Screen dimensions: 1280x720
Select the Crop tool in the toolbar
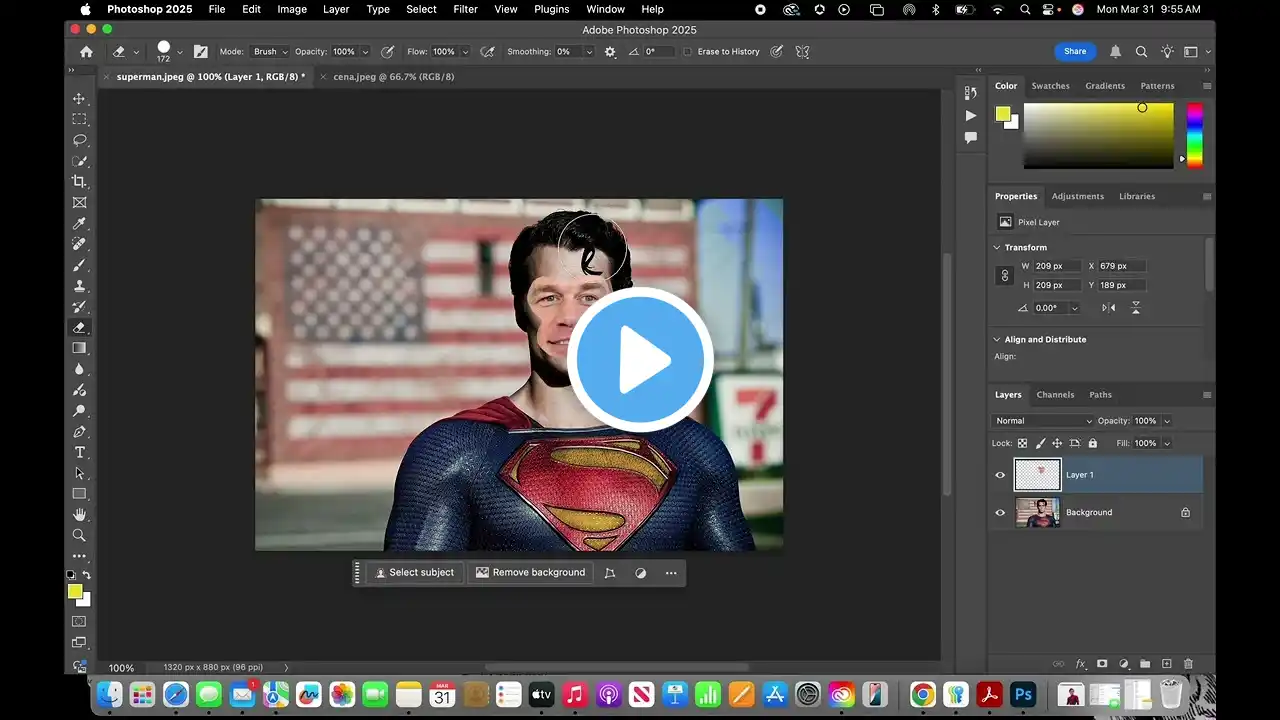tap(79, 181)
